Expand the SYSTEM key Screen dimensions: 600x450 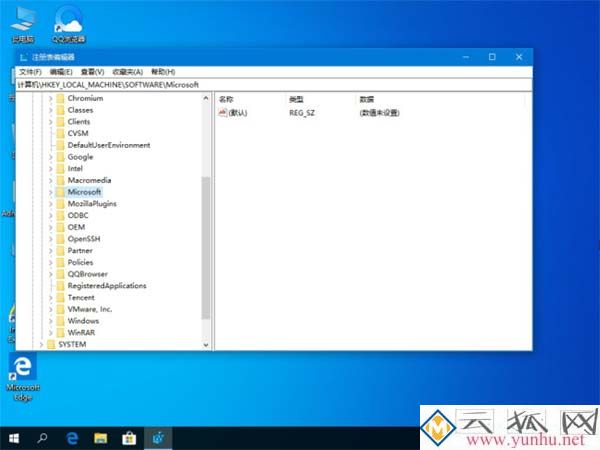coord(41,344)
